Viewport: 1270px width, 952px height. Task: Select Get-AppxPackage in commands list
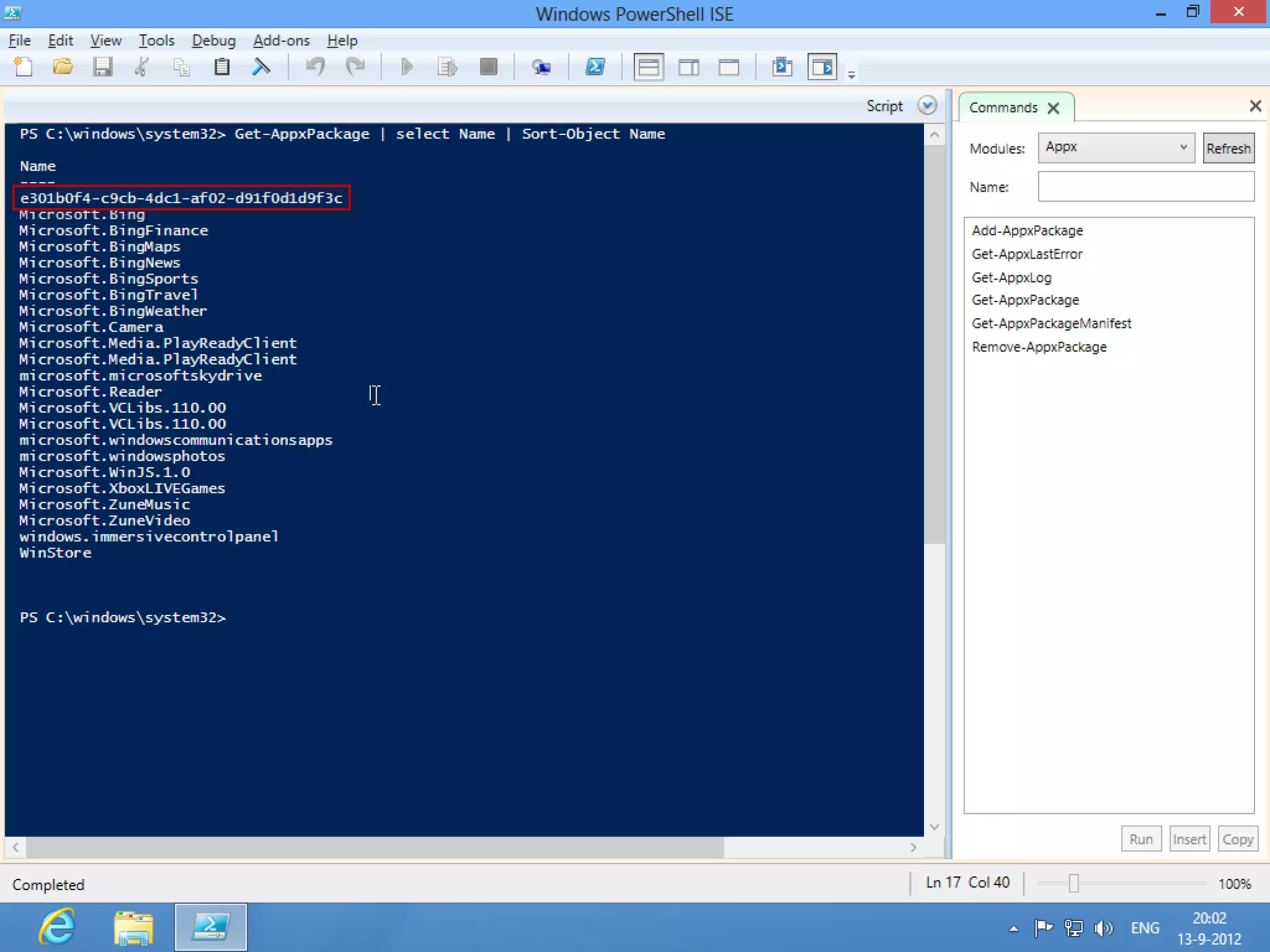1025,300
